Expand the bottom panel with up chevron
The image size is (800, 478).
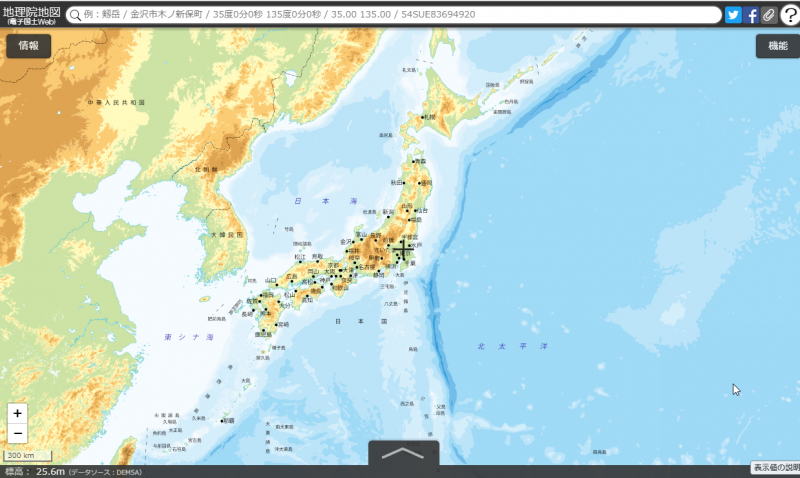pyautogui.click(x=403, y=453)
